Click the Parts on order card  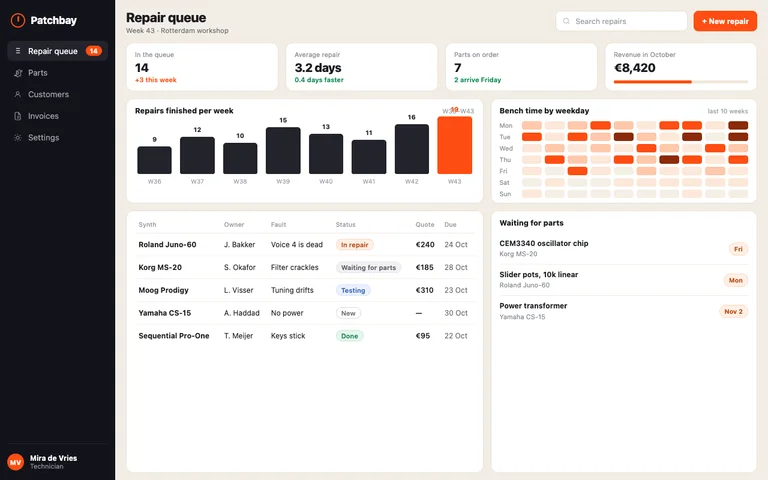[x=521, y=67]
